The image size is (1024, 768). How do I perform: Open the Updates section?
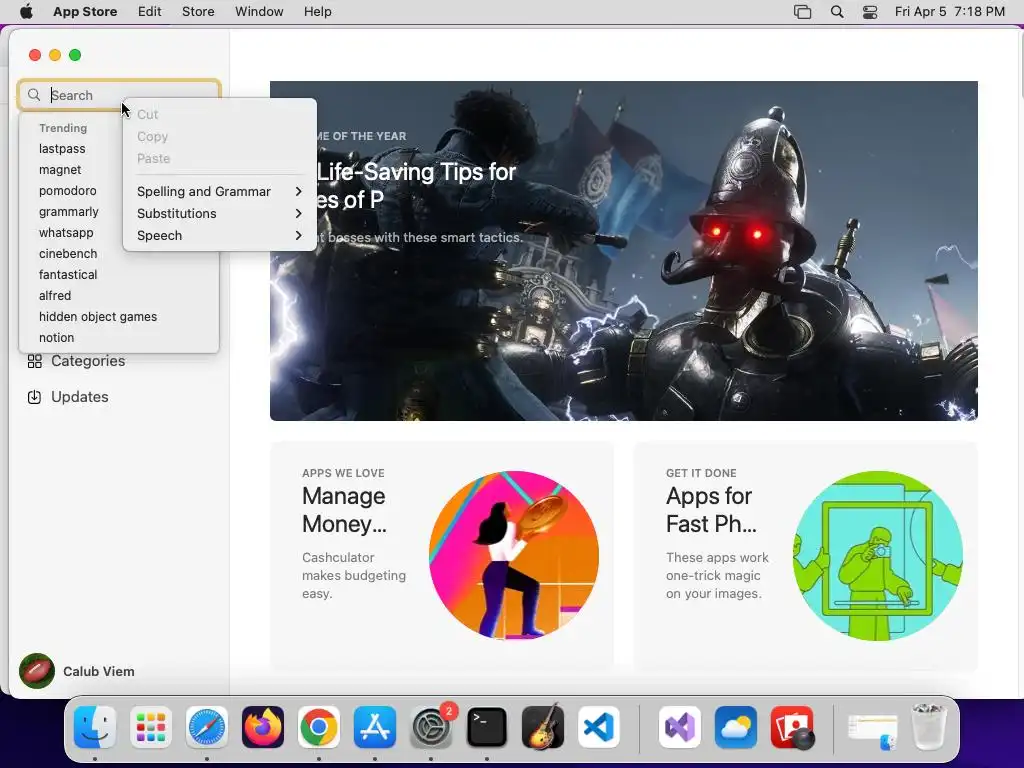click(80, 397)
